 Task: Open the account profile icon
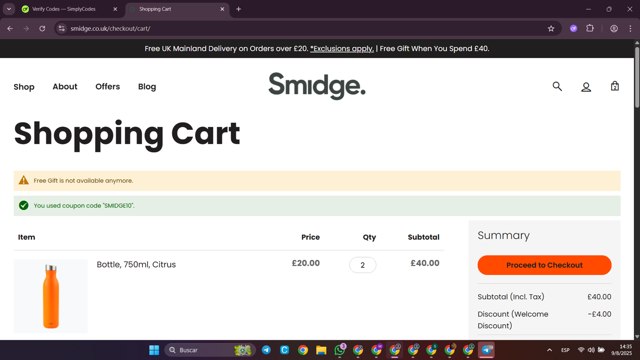586,87
